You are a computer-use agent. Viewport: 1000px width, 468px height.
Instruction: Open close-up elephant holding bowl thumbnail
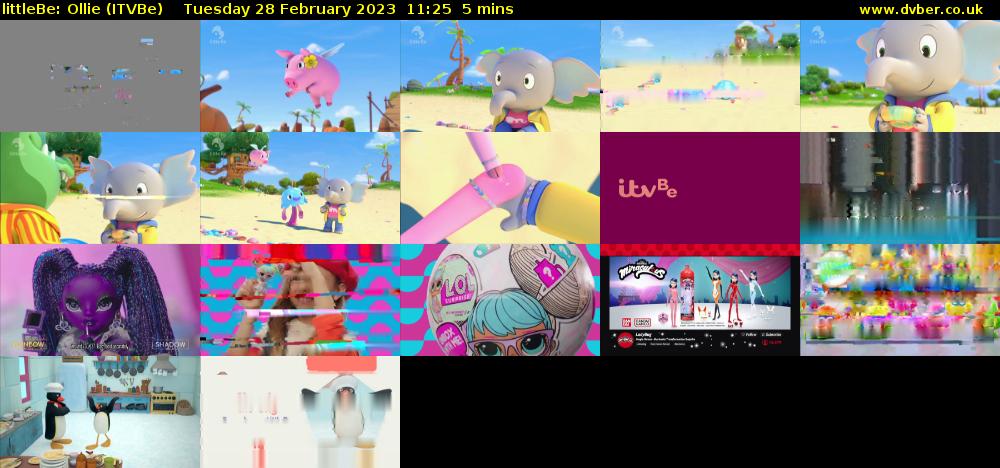(x=900, y=76)
